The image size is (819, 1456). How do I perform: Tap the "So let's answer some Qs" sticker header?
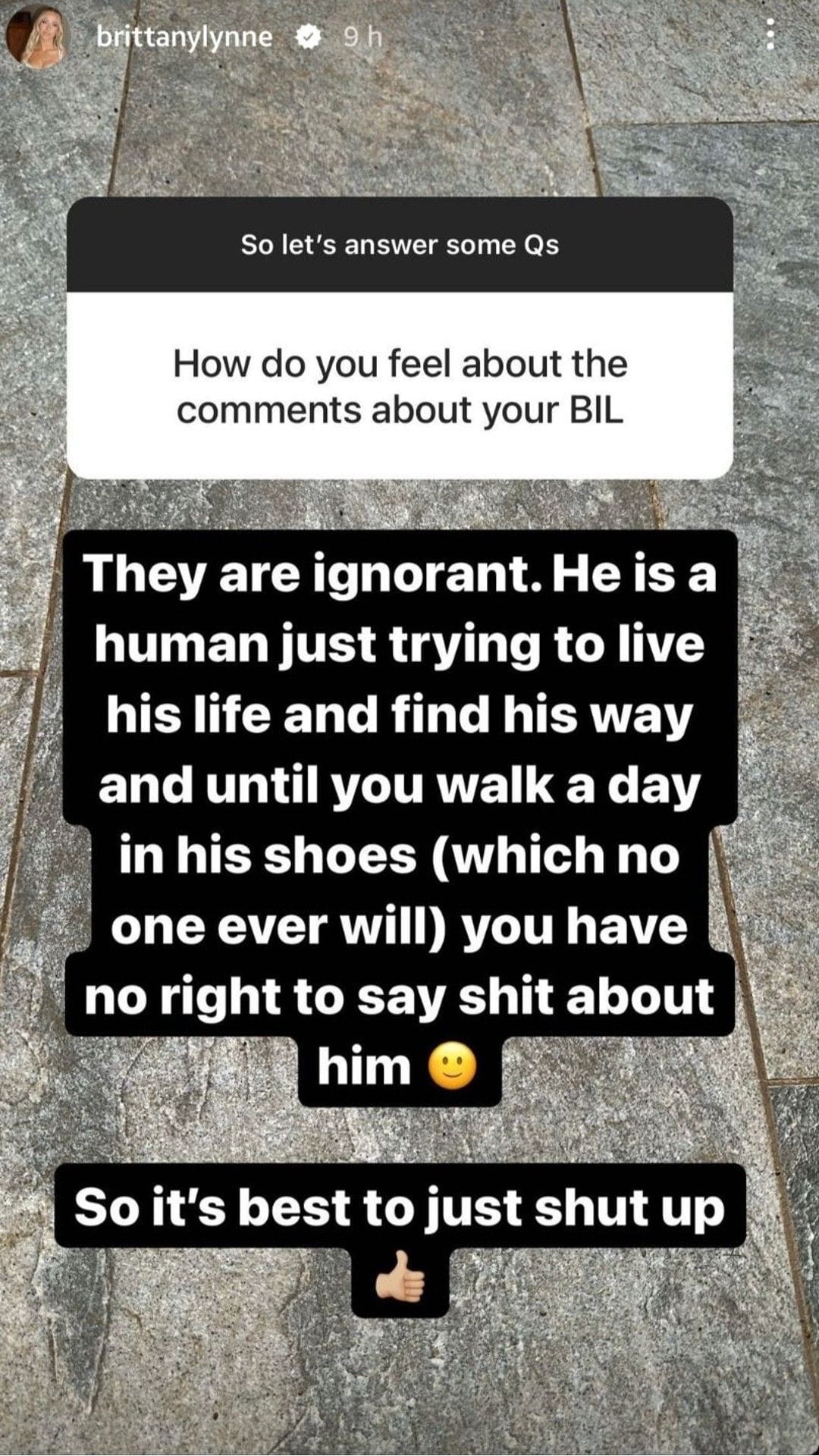coord(400,245)
